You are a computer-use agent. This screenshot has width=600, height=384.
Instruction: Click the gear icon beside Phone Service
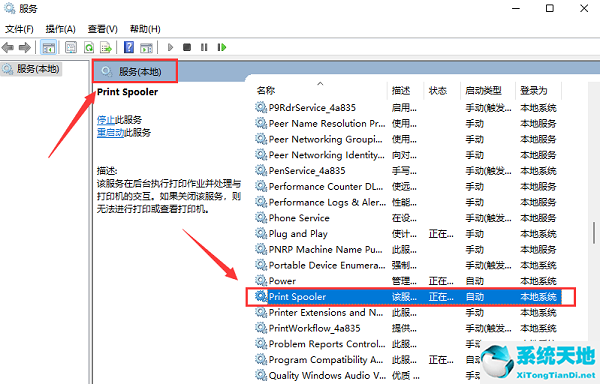click(x=261, y=217)
